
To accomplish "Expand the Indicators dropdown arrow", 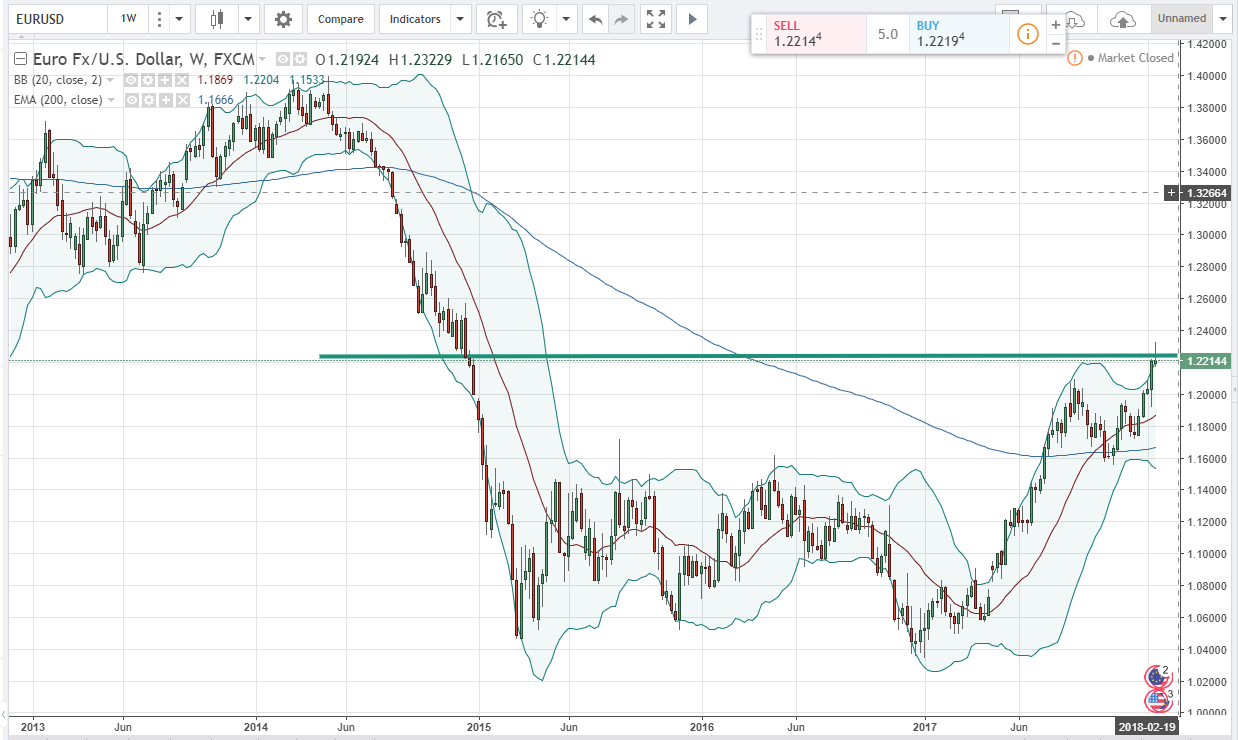I will [459, 18].
